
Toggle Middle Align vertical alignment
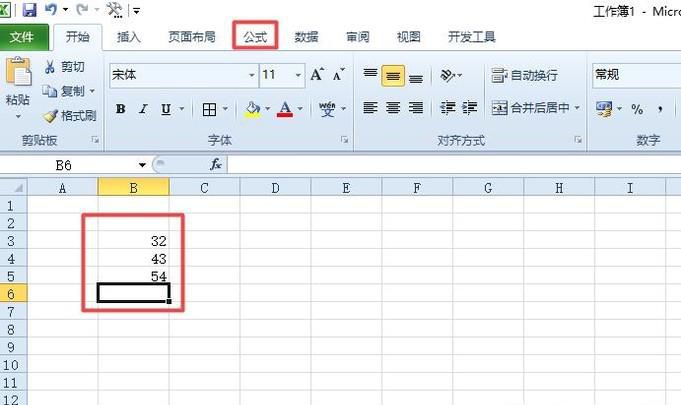pyautogui.click(x=393, y=76)
